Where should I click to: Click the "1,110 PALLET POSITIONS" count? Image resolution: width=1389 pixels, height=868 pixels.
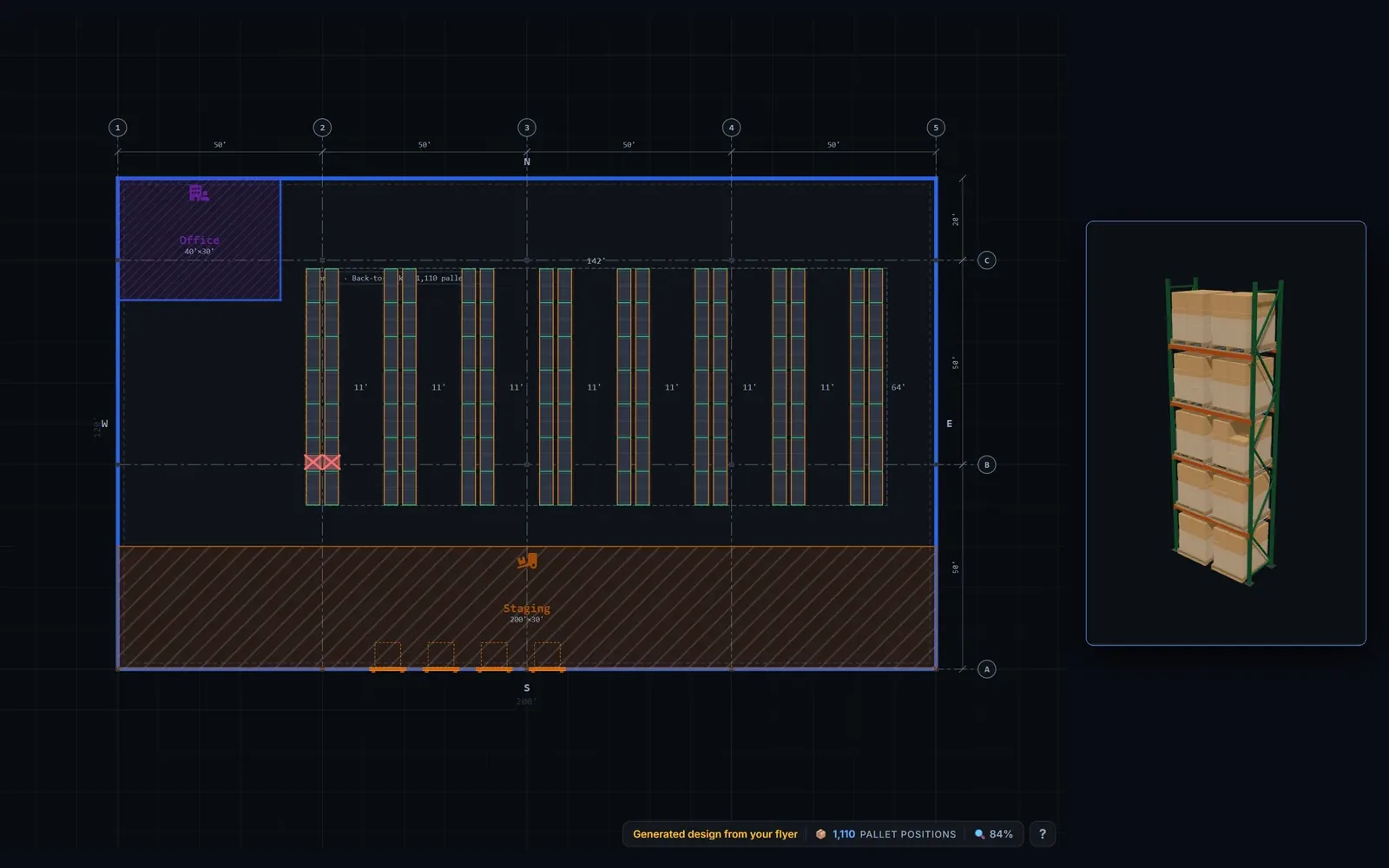coord(894,834)
